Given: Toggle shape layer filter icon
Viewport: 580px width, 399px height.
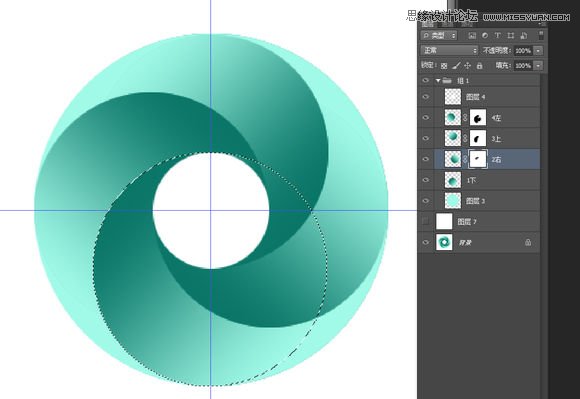Looking at the screenshot, I should [x=510, y=35].
